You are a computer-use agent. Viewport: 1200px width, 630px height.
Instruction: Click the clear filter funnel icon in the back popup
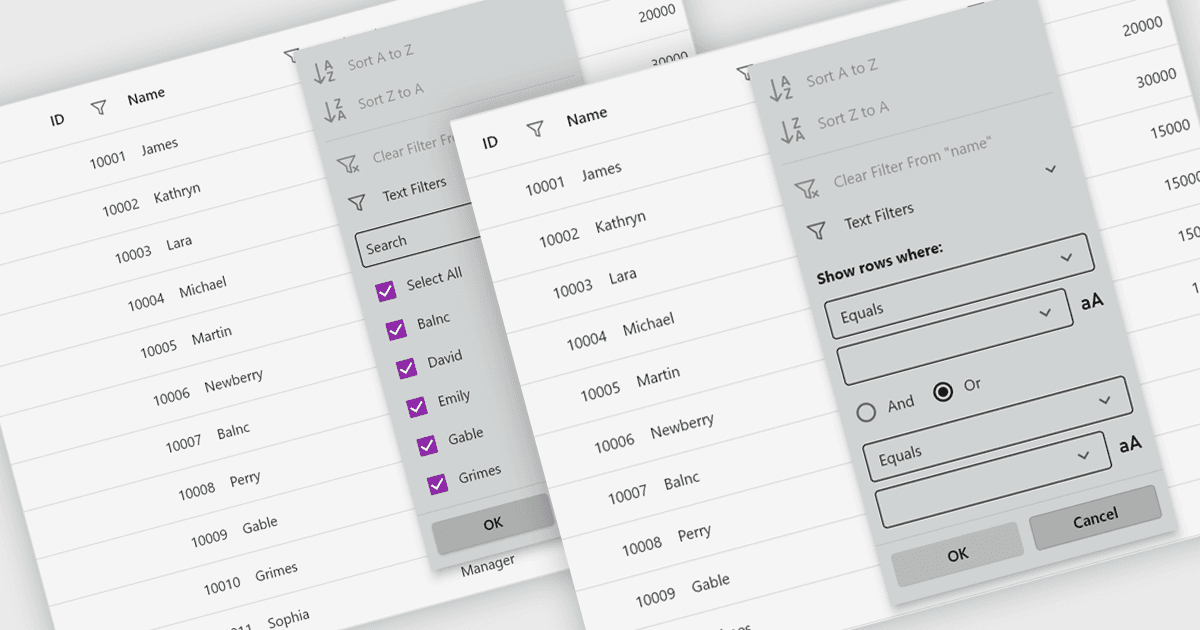point(347,164)
